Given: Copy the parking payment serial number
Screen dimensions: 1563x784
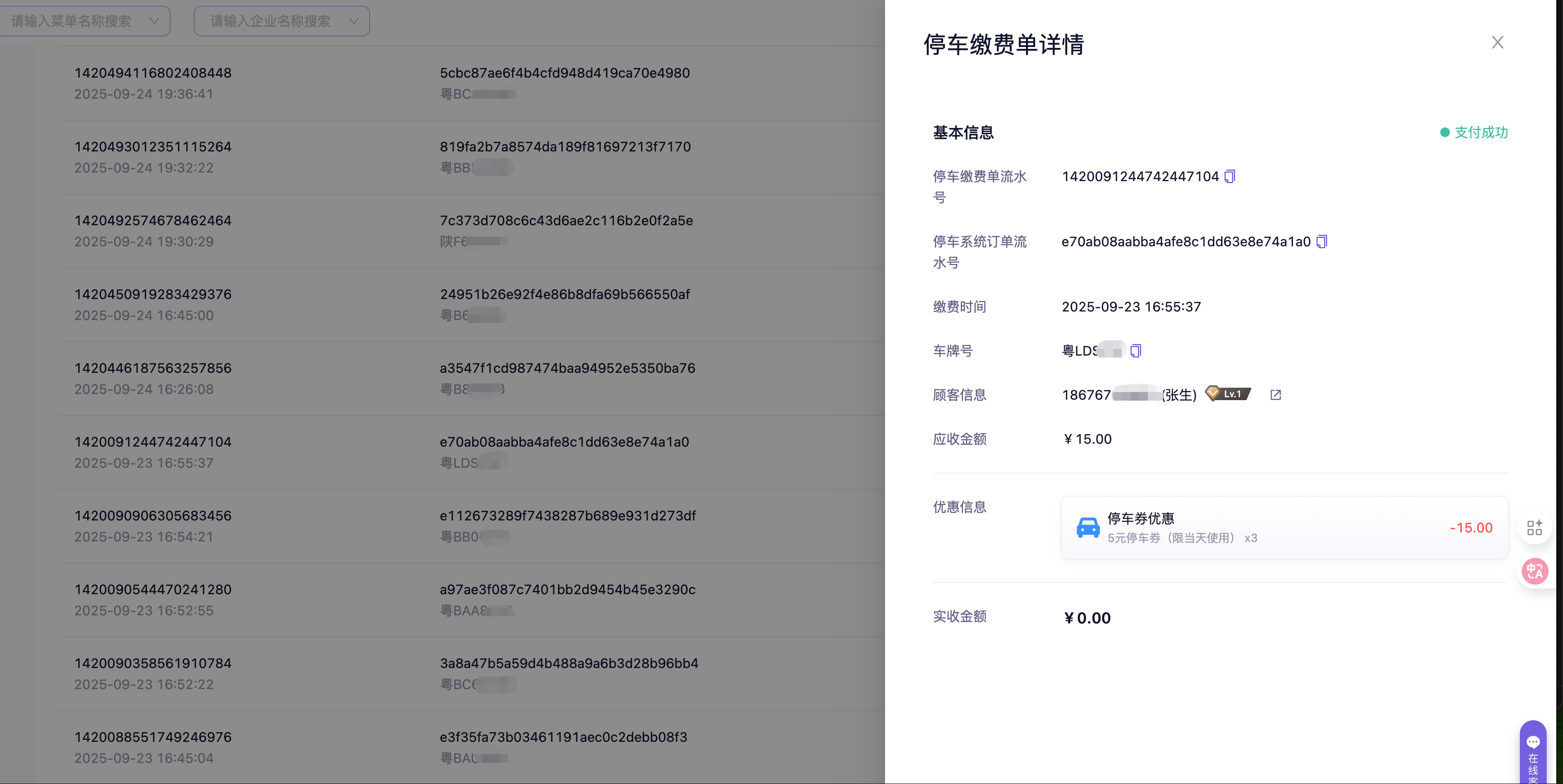Looking at the screenshot, I should click(1230, 176).
